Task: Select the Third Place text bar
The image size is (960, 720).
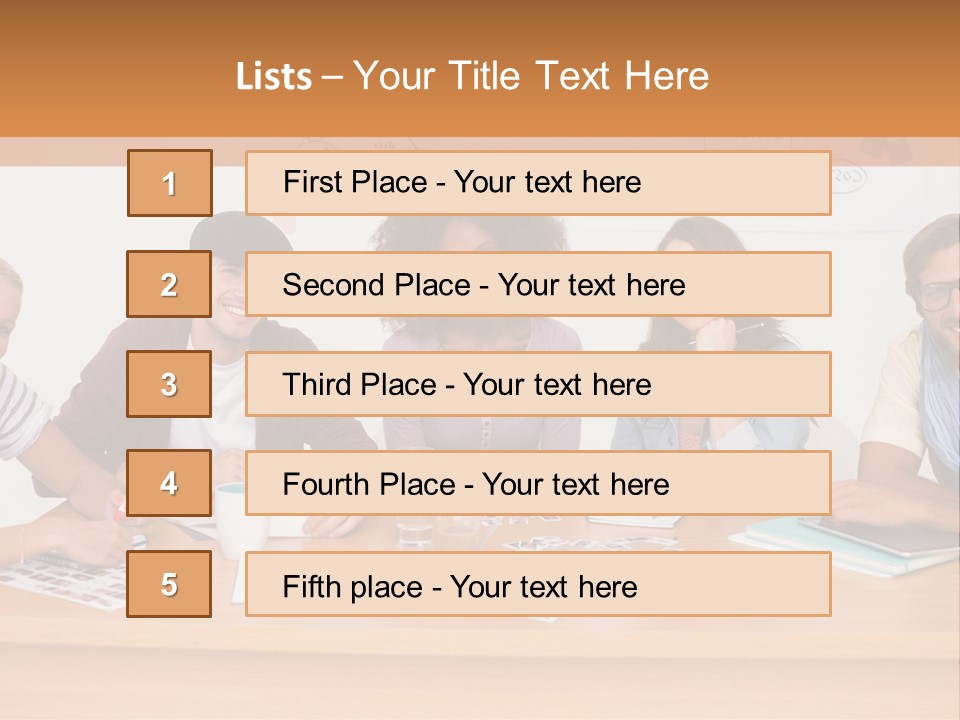Action: click(538, 384)
